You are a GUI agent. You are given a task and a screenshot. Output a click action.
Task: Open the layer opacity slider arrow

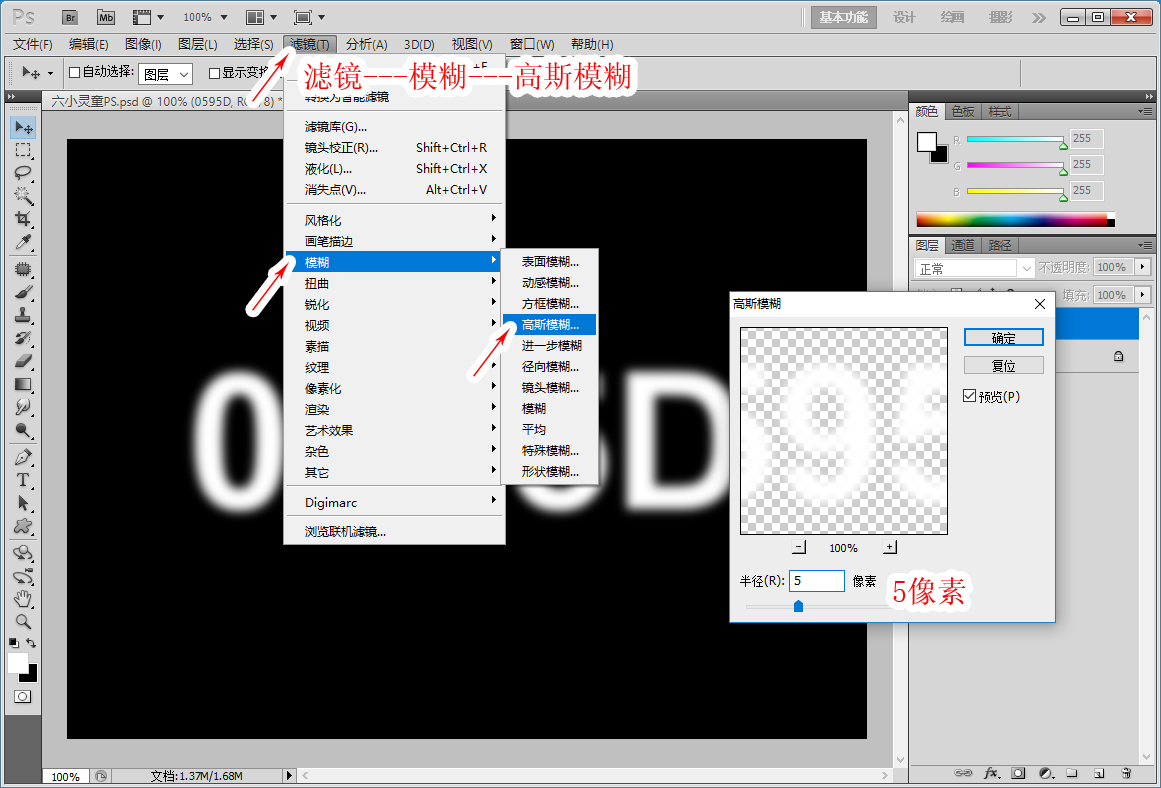[1143, 267]
